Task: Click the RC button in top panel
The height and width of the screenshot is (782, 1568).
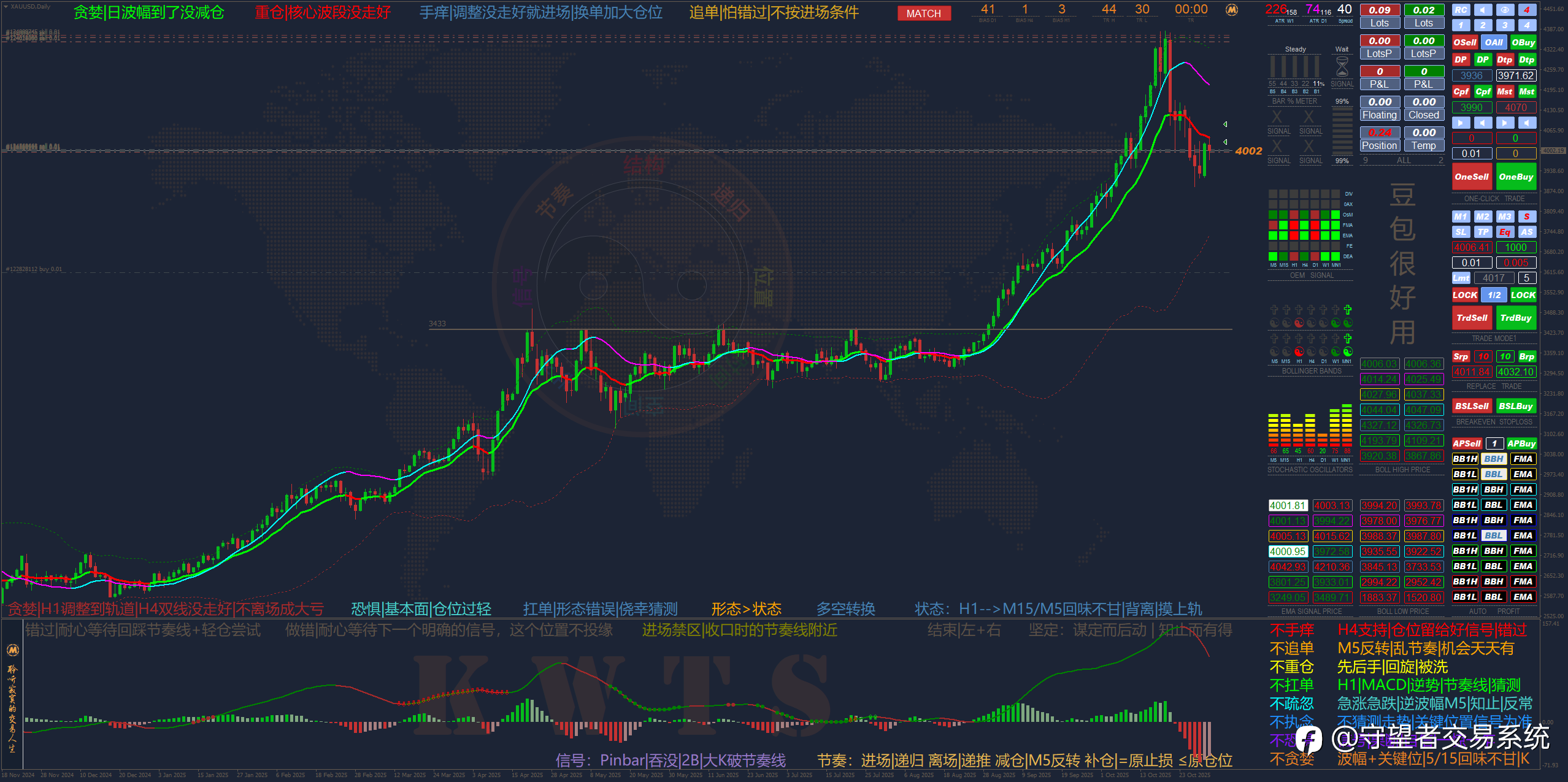Action: click(1461, 10)
